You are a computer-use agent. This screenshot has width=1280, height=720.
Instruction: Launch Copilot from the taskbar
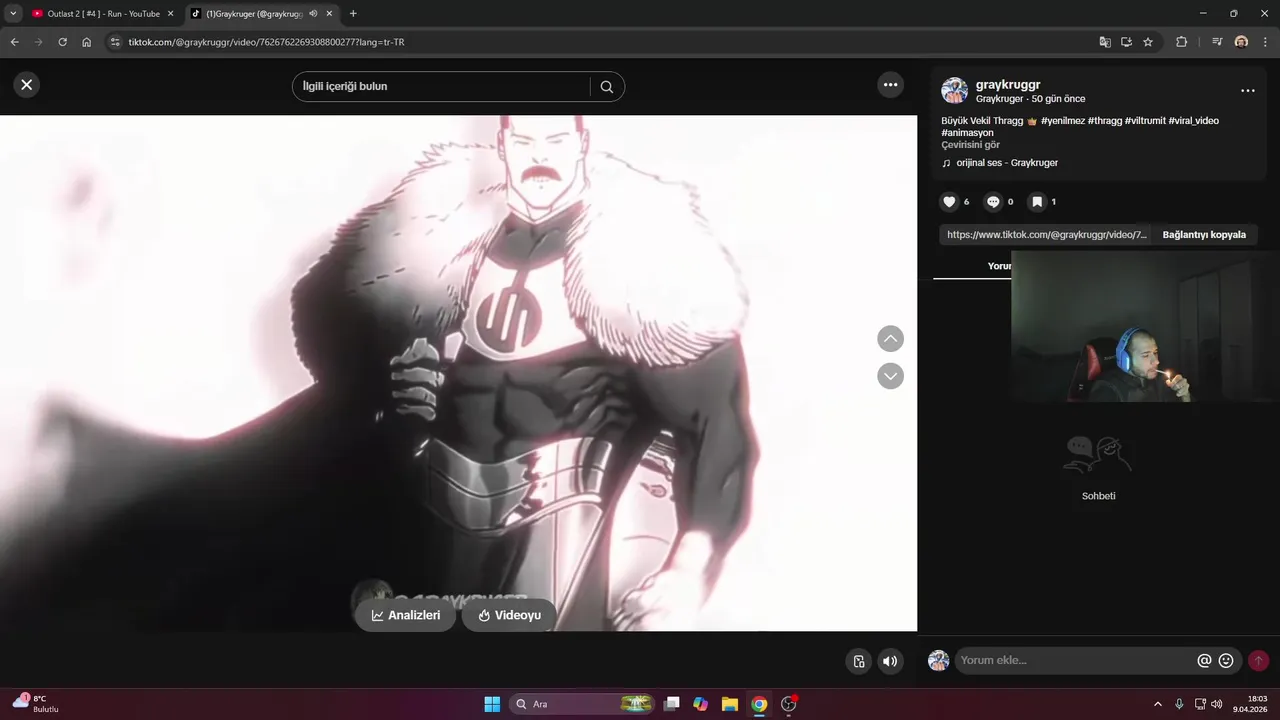pyautogui.click(x=701, y=704)
